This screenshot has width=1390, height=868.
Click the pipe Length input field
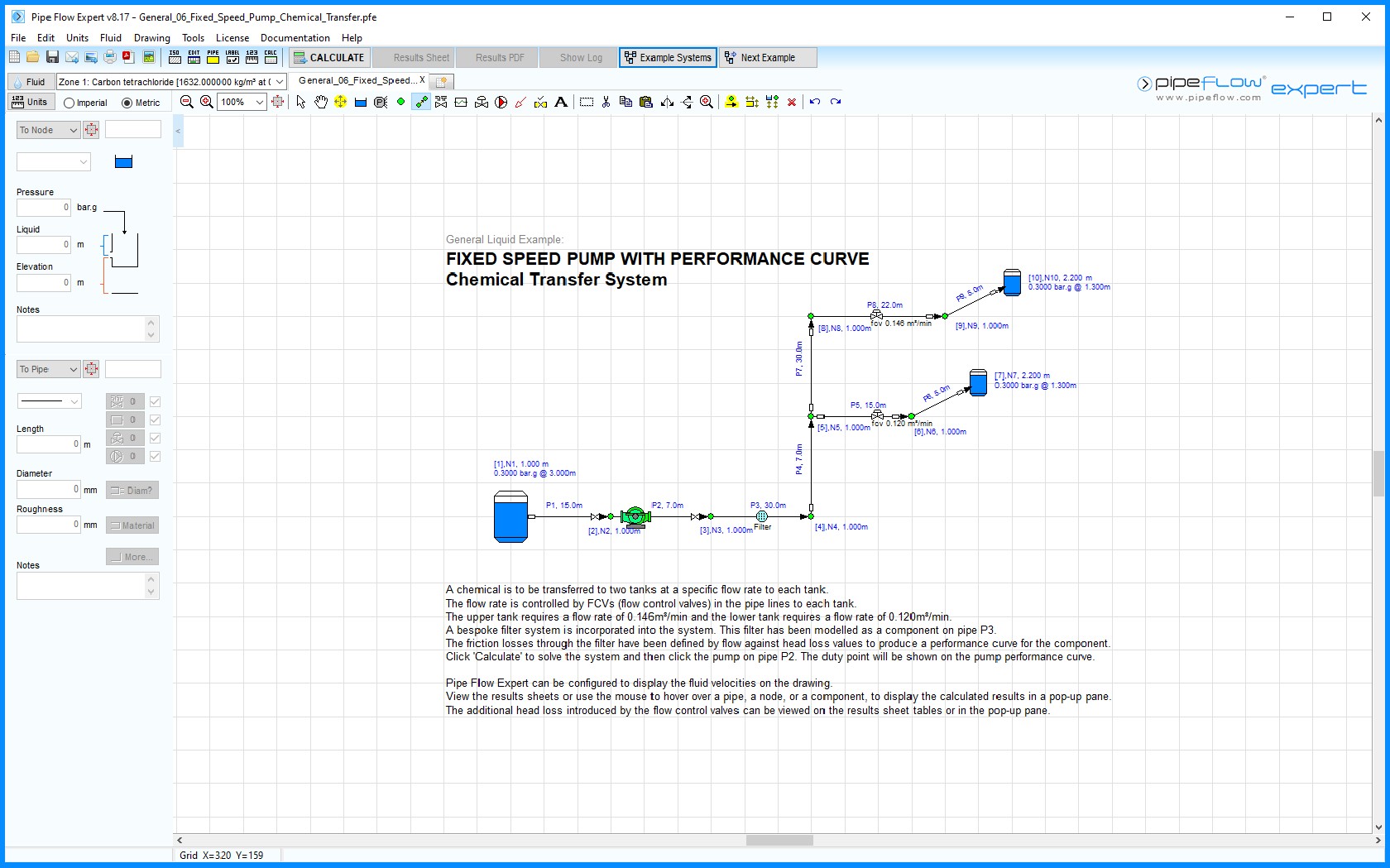point(48,444)
